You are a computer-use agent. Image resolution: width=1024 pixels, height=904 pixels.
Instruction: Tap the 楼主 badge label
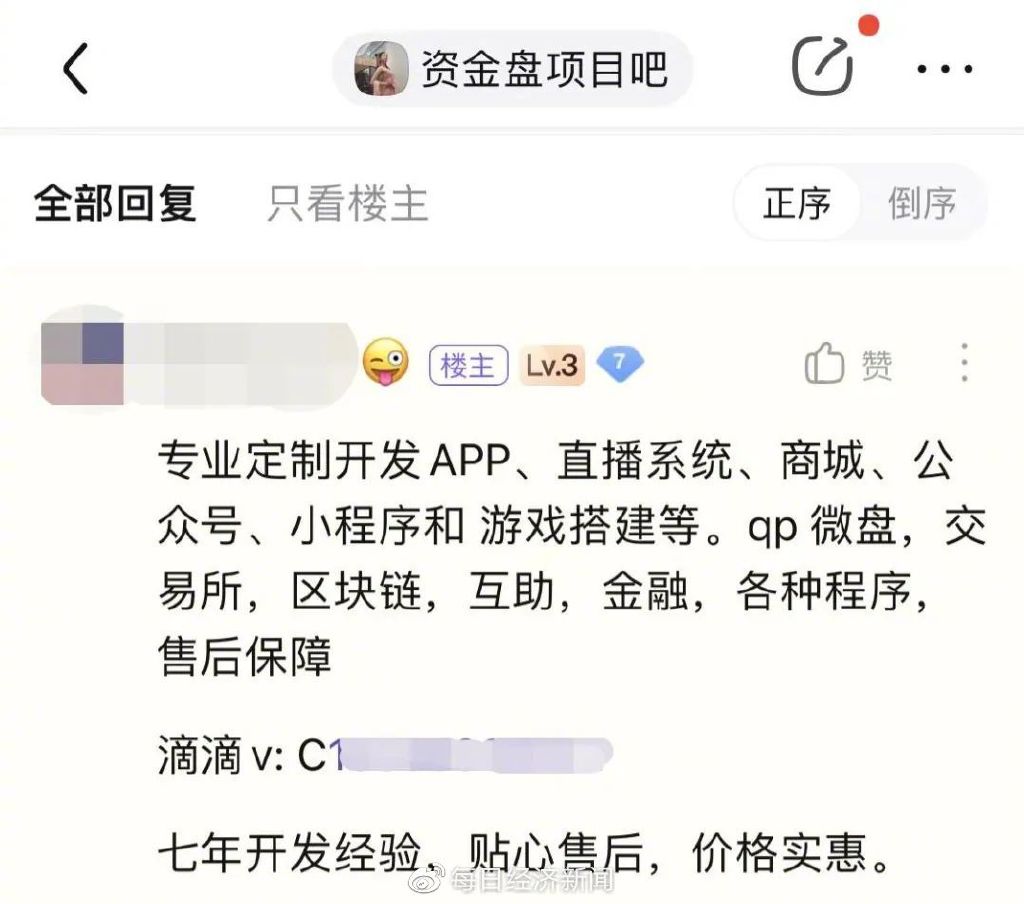click(468, 365)
